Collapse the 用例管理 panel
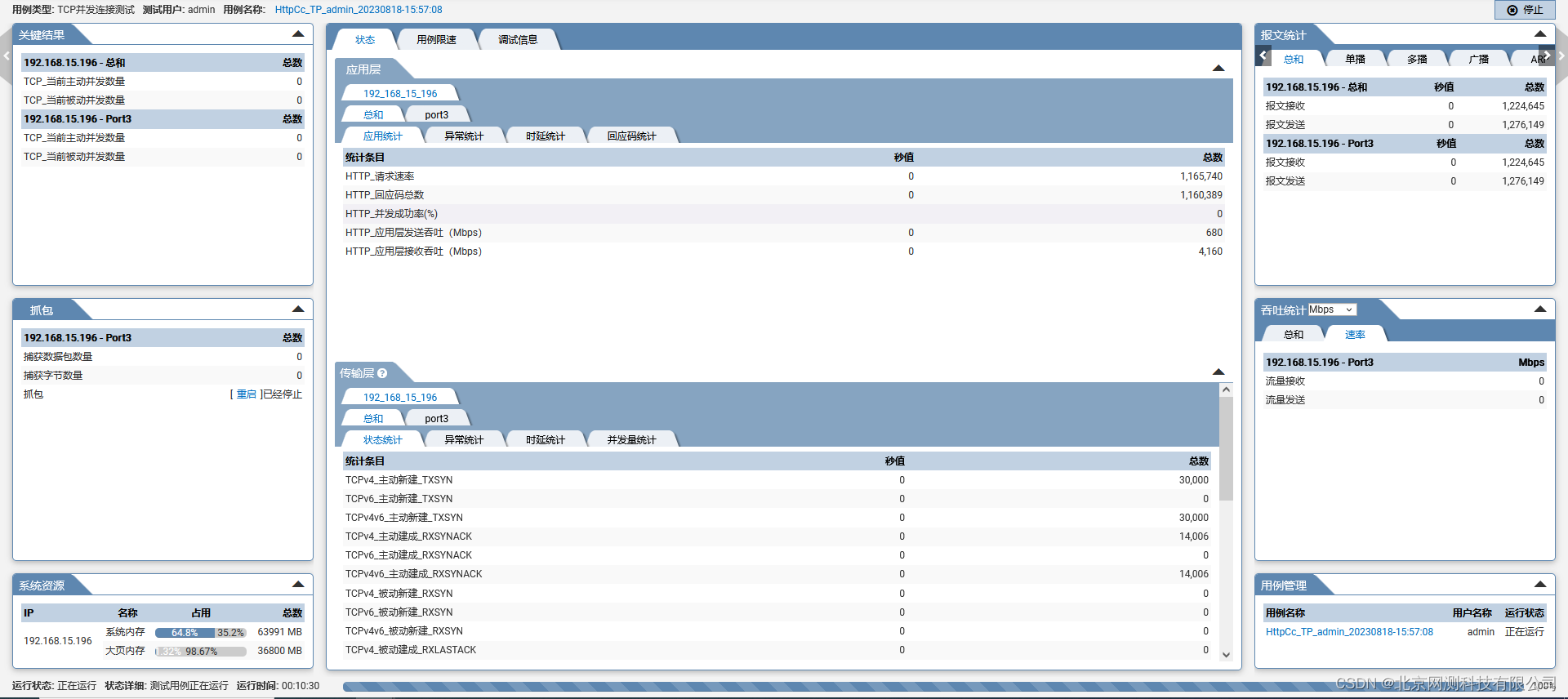The image size is (1568, 699). point(1540,585)
